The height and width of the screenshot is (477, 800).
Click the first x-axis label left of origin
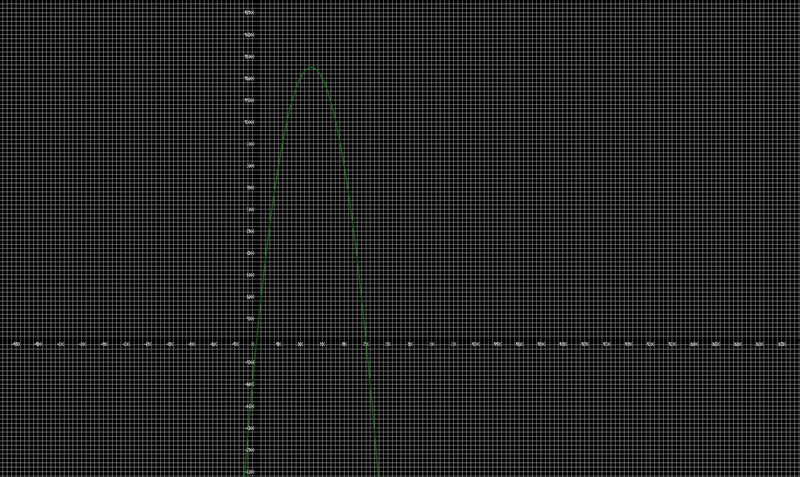click(x=235, y=344)
